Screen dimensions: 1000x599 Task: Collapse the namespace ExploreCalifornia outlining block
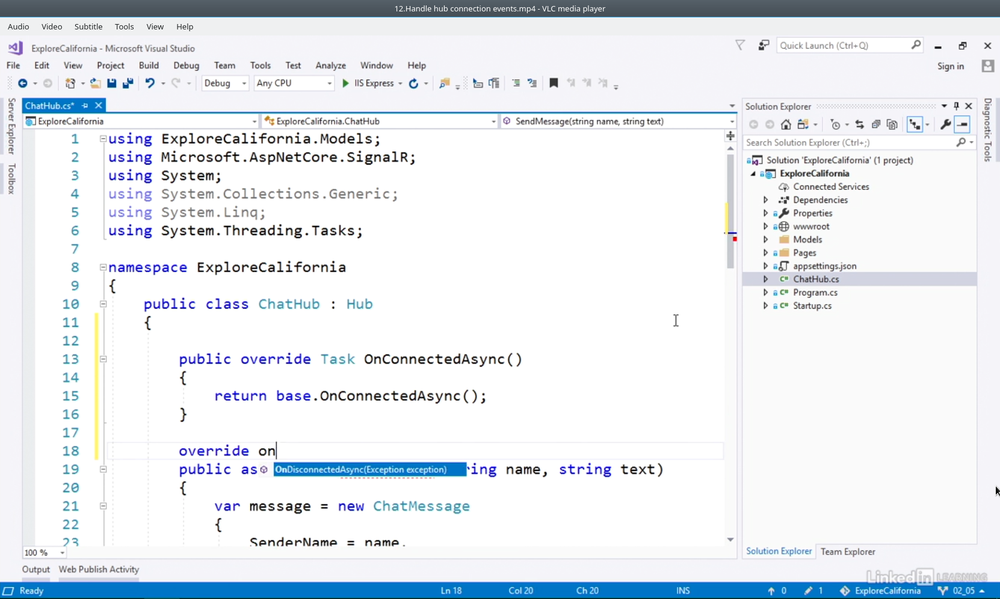click(103, 267)
